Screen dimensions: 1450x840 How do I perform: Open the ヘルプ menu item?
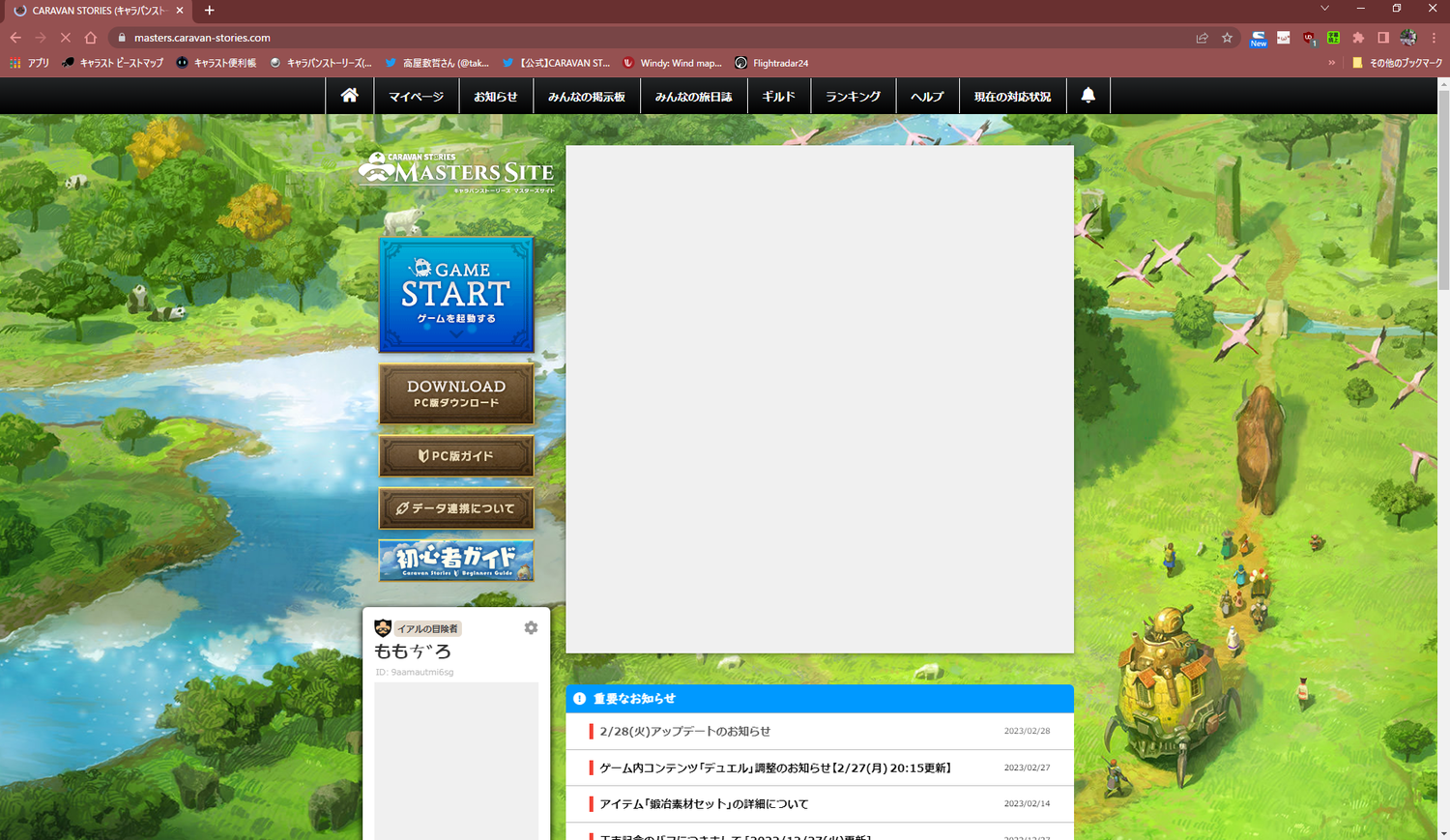[927, 97]
